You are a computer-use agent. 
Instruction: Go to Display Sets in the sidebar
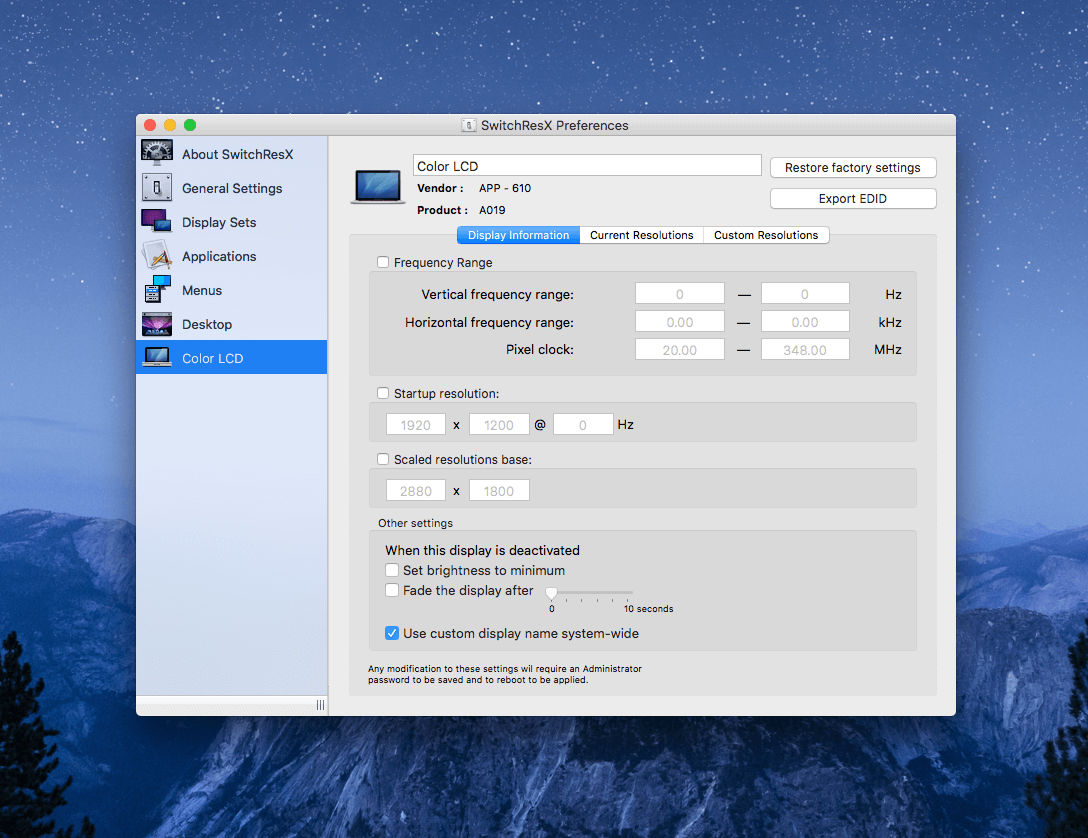(219, 222)
